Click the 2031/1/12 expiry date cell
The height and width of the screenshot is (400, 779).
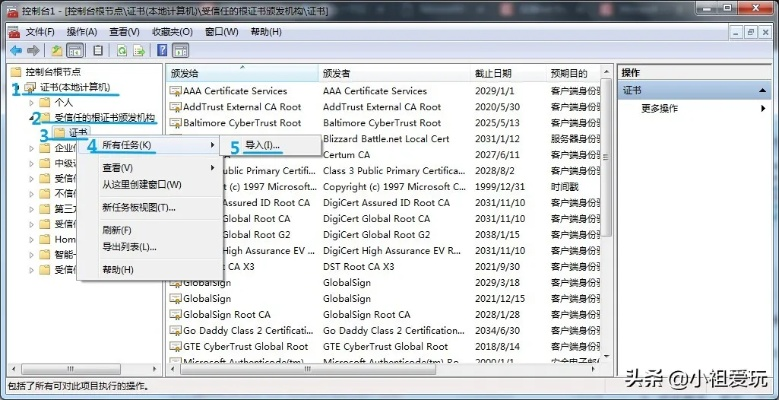[x=496, y=139]
